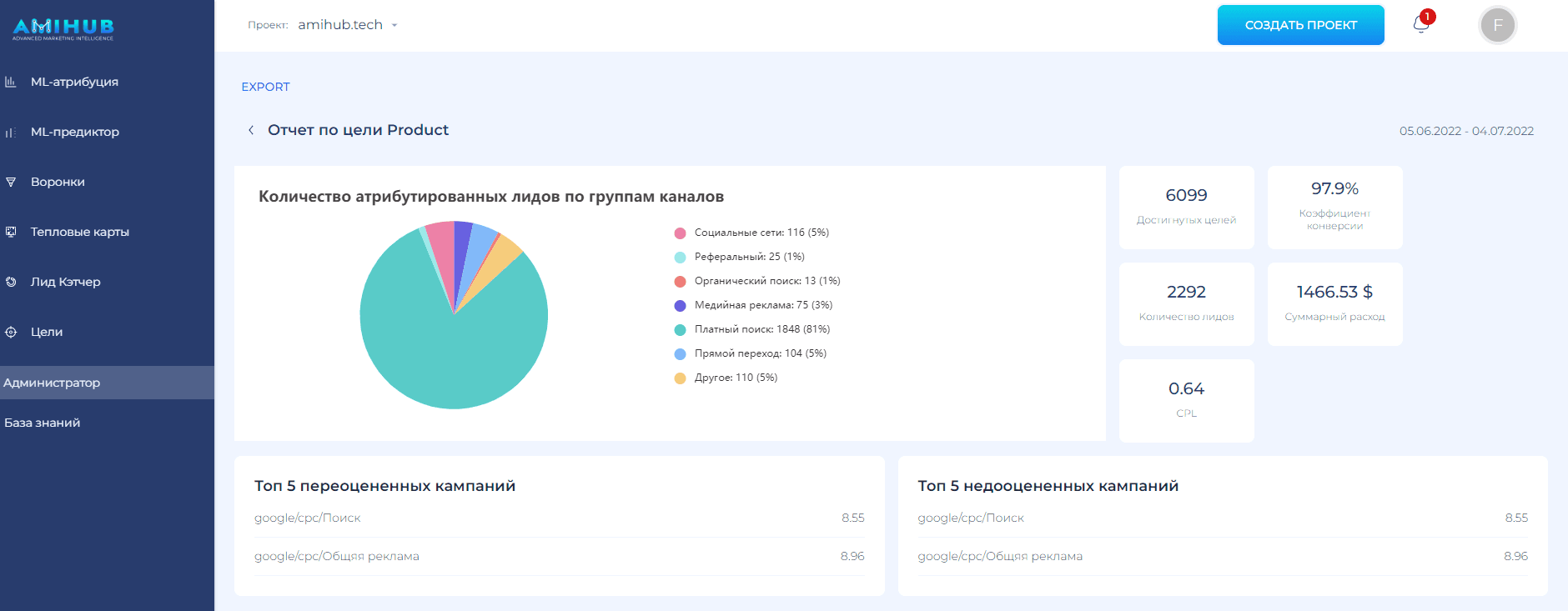Click the Тепловые карты sidebar icon
The width and height of the screenshot is (1568, 611).
11,232
